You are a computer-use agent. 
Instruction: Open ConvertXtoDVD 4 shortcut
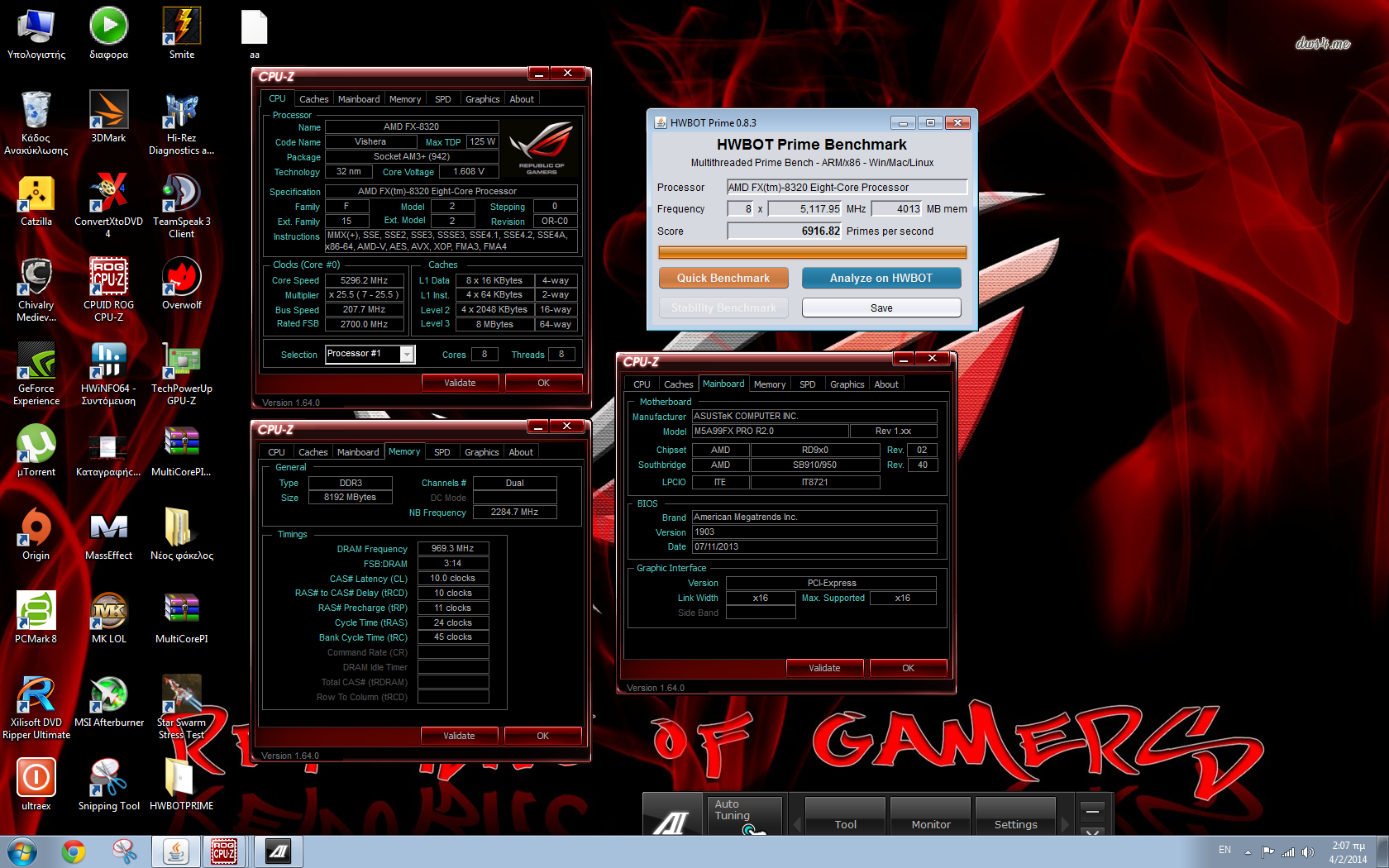108,206
